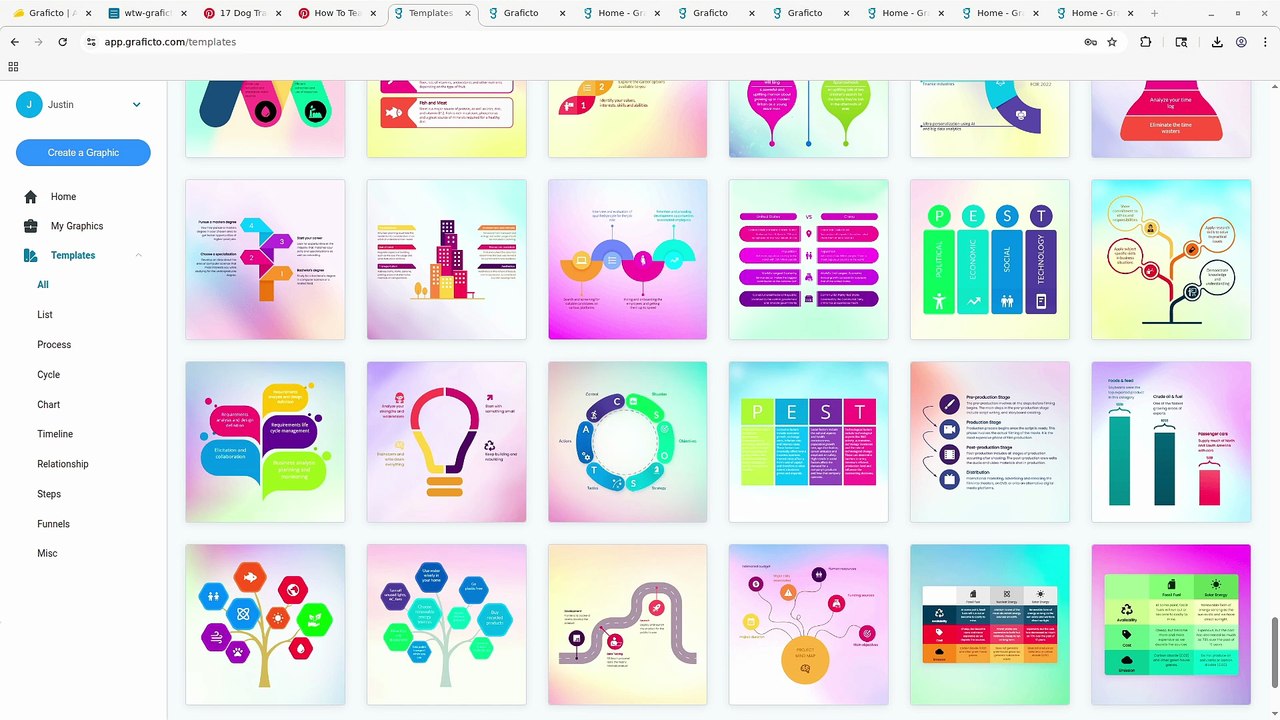
Task: Expand the Justin account dropdown arrow
Action: pos(137,105)
